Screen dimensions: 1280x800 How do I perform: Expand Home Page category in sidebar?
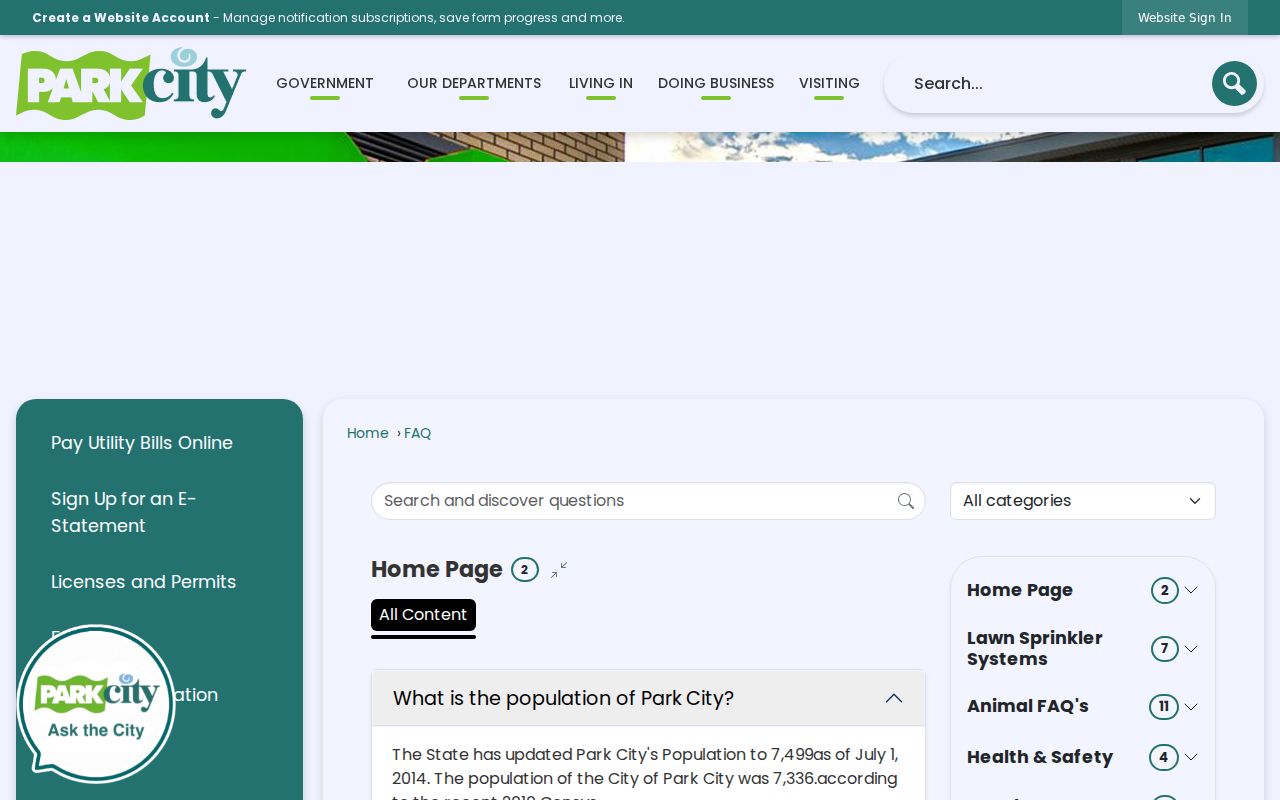(1191, 590)
